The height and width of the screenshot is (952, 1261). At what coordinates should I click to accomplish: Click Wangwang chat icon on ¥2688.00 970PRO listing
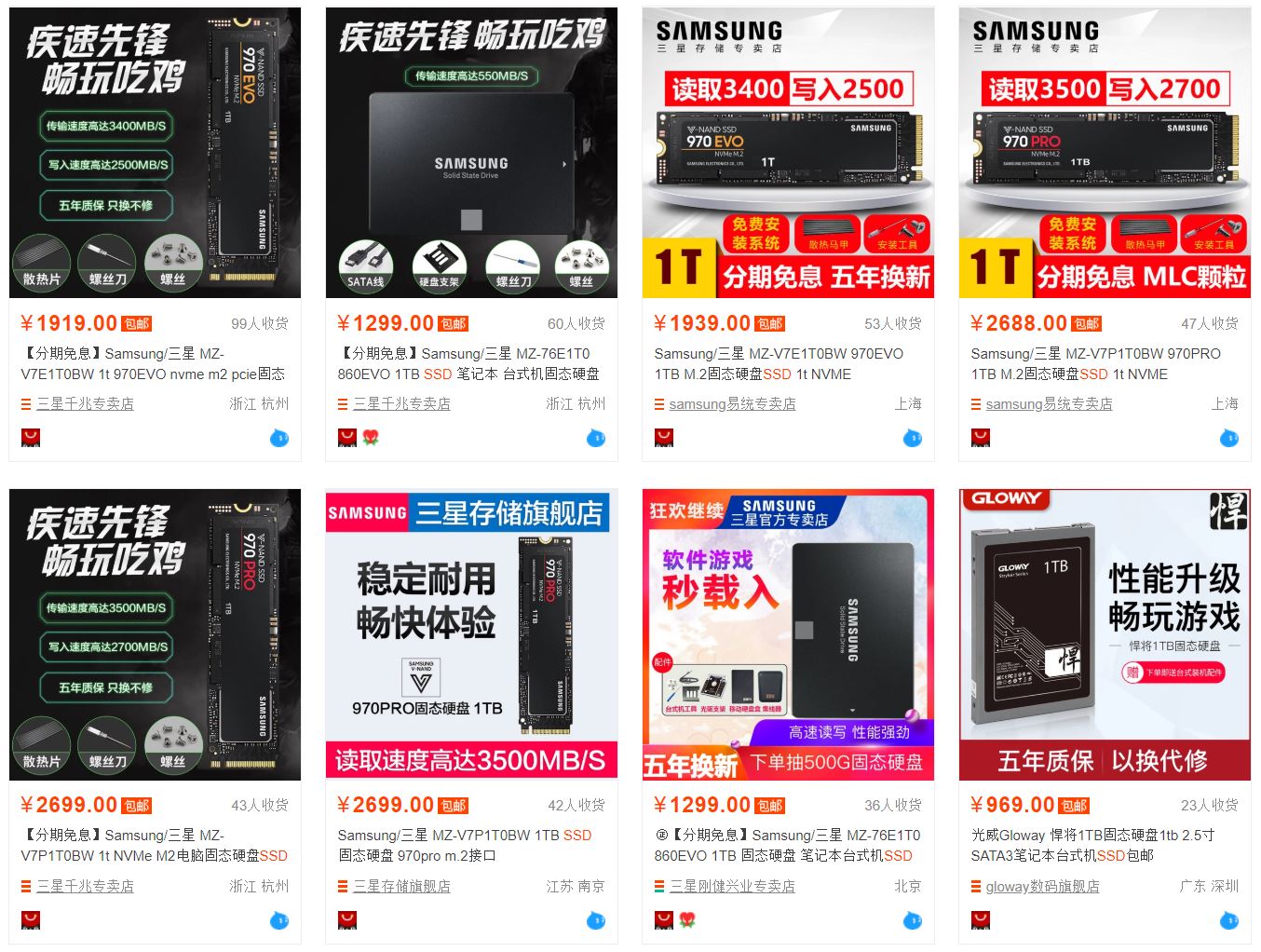[1229, 438]
